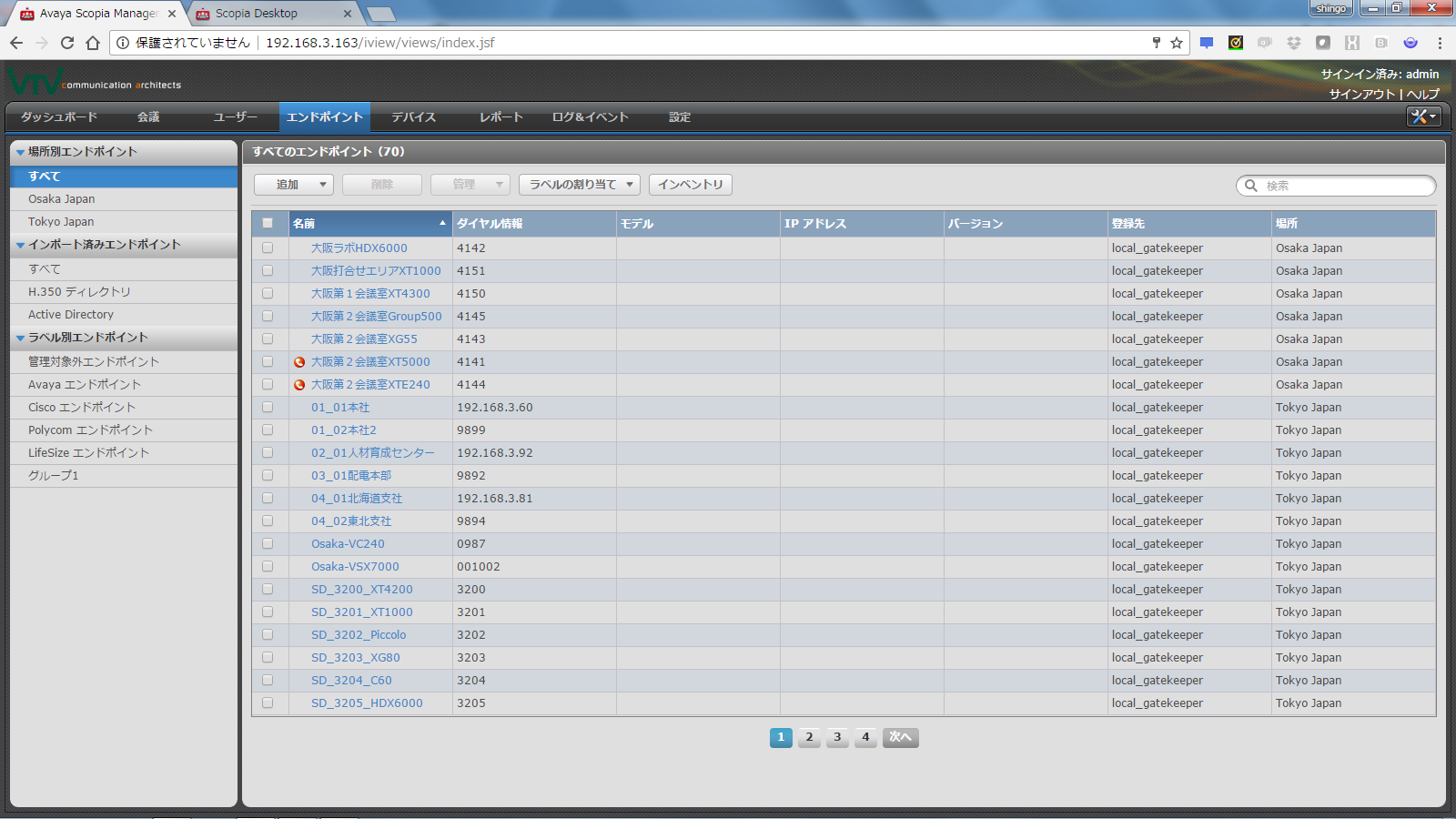1456x819 pixels.
Task: Open the デバイス tab
Action: [x=414, y=116]
